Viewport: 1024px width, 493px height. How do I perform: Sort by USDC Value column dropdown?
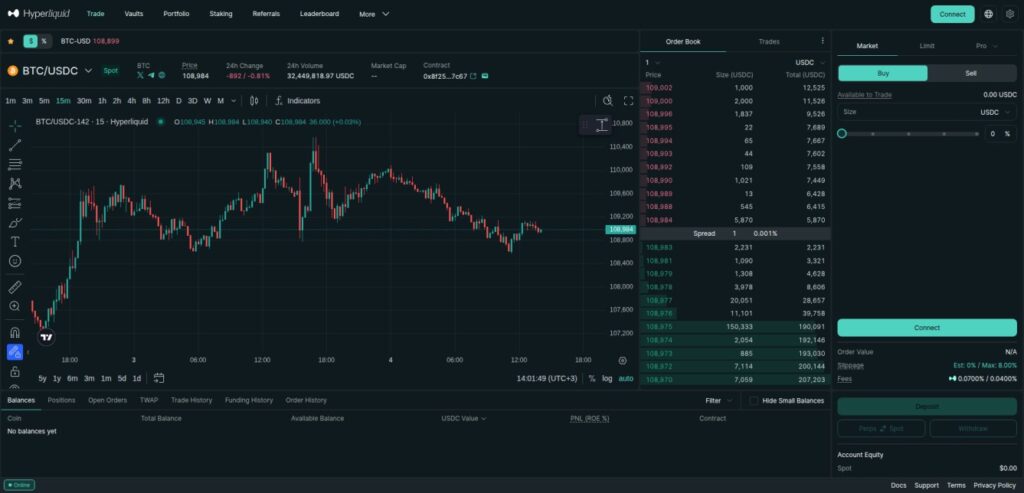click(x=464, y=419)
